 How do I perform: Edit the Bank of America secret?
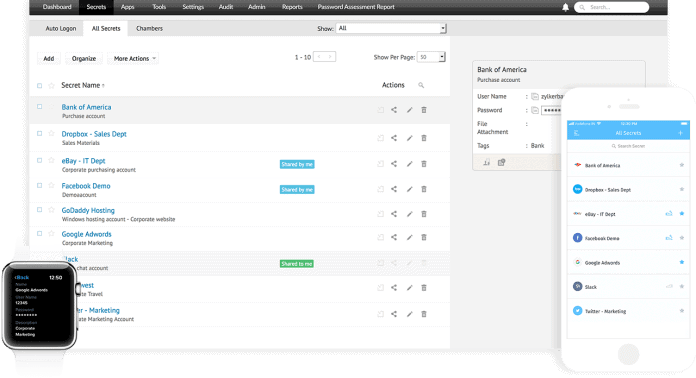[409, 110]
